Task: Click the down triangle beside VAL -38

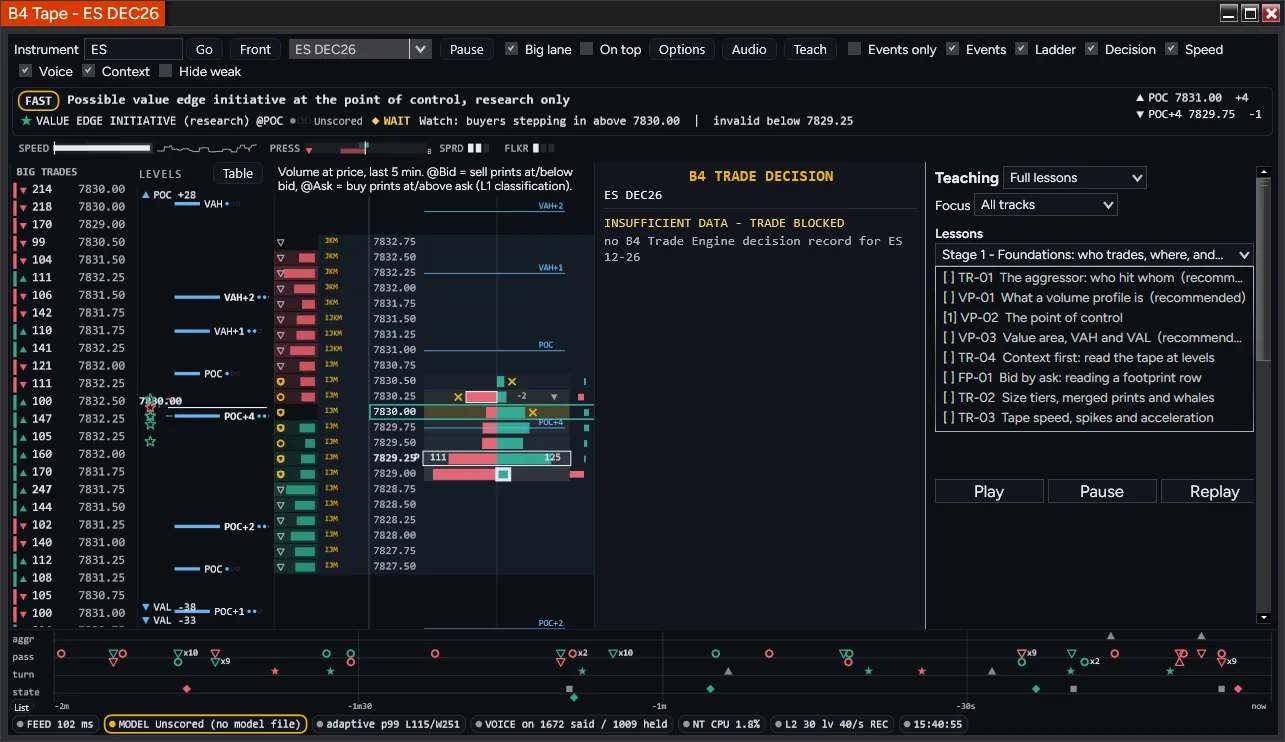Action: (x=146, y=606)
